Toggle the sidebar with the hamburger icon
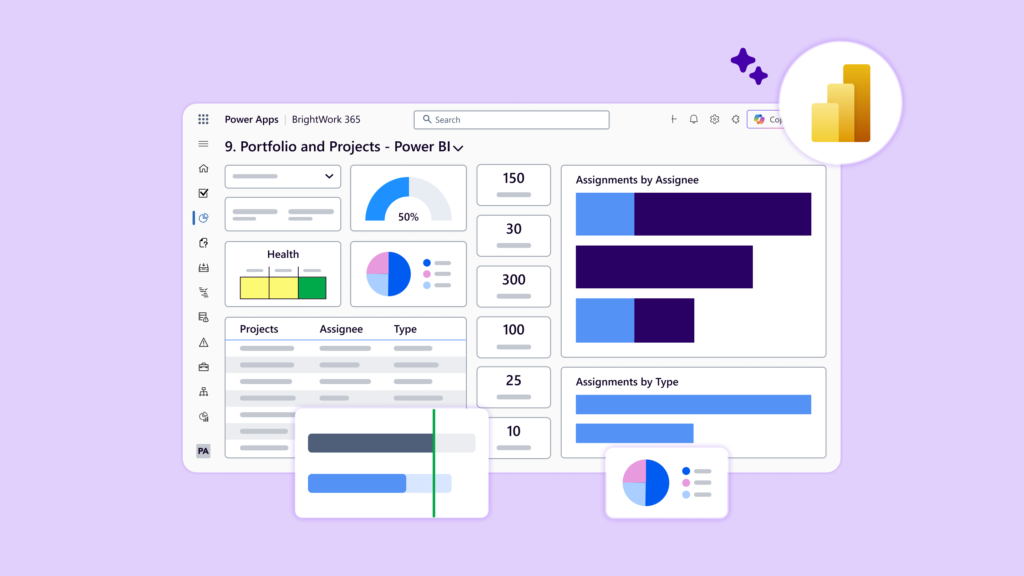This screenshot has width=1024, height=576. click(203, 144)
